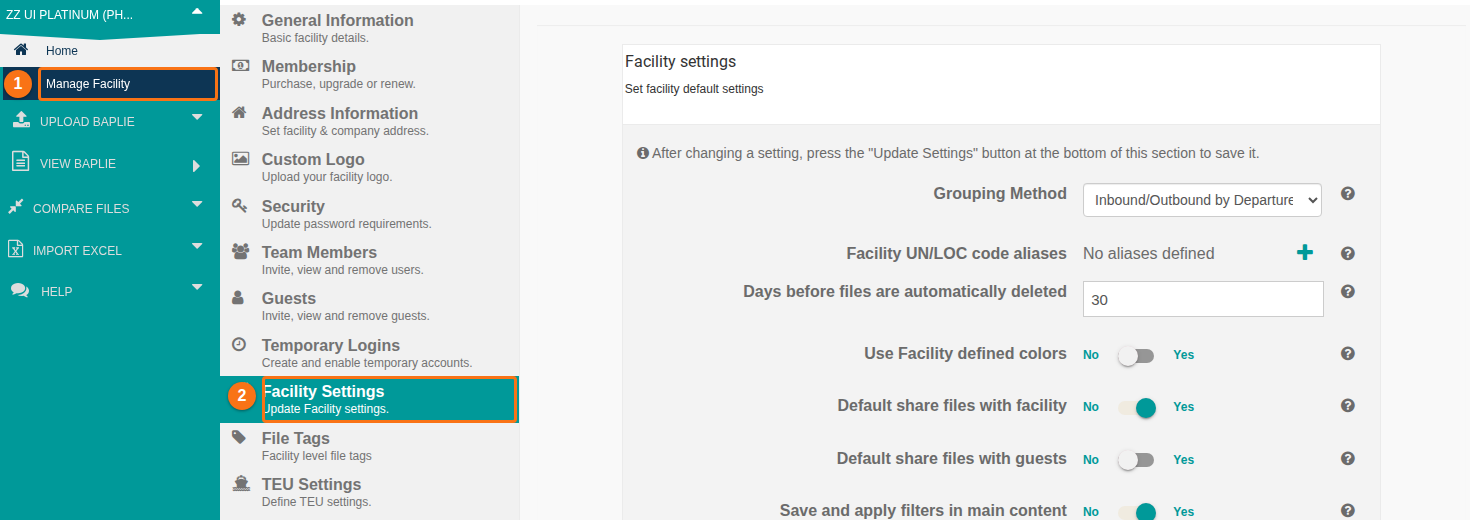Image resolution: width=1470 pixels, height=520 pixels.
Task: Open the Temporary Logins section
Action: pyautogui.click(x=370, y=353)
